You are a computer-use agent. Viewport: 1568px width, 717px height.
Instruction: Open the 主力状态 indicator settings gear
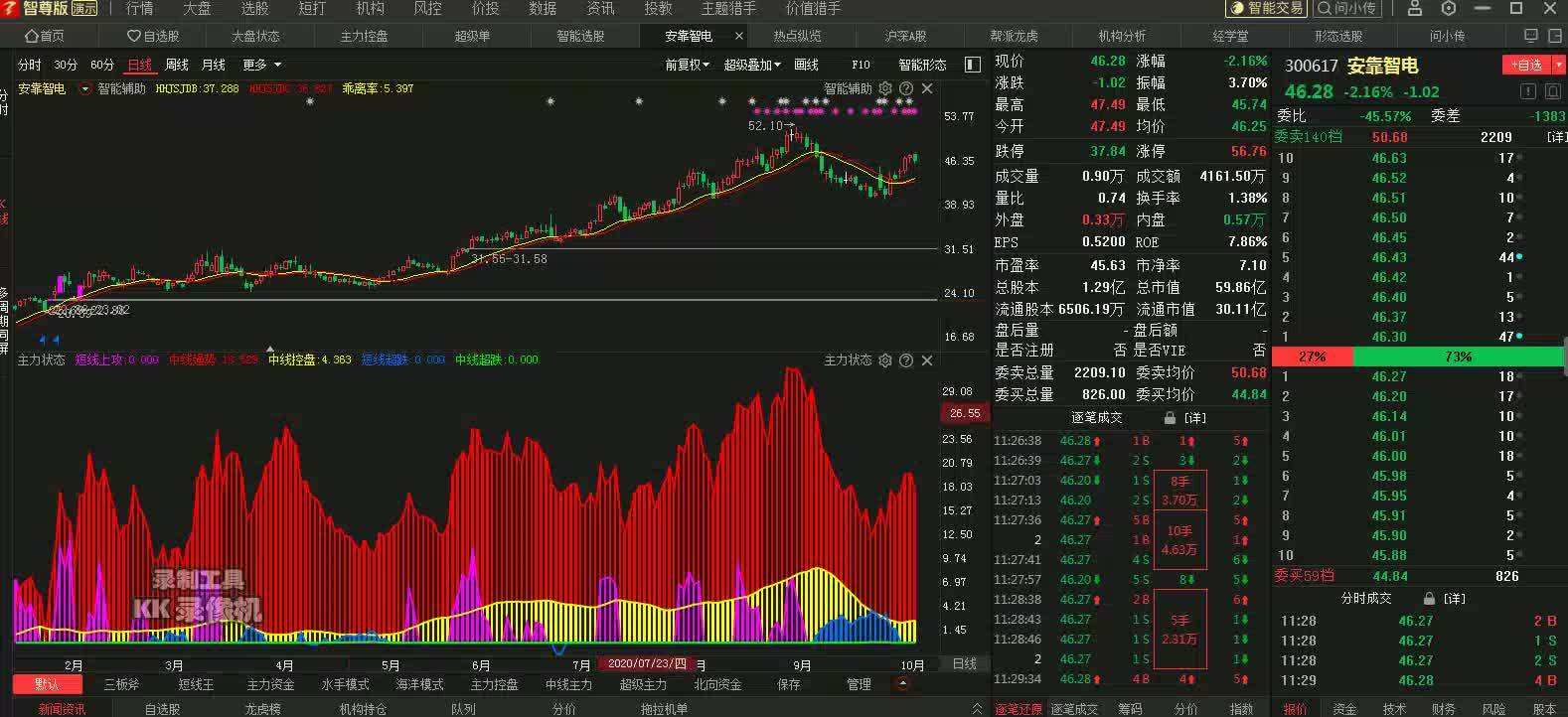coord(885,359)
